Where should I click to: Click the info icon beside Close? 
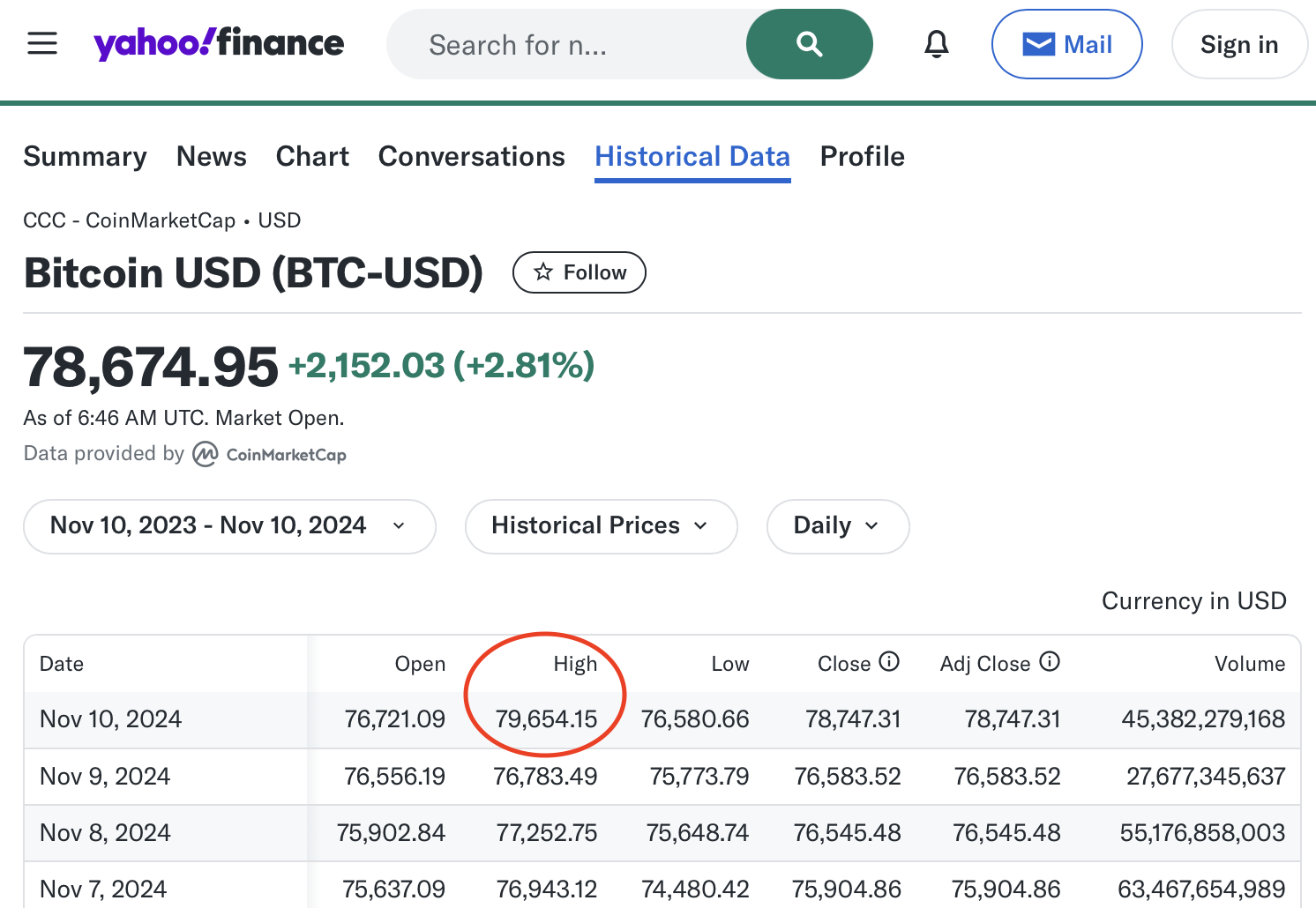click(x=889, y=661)
